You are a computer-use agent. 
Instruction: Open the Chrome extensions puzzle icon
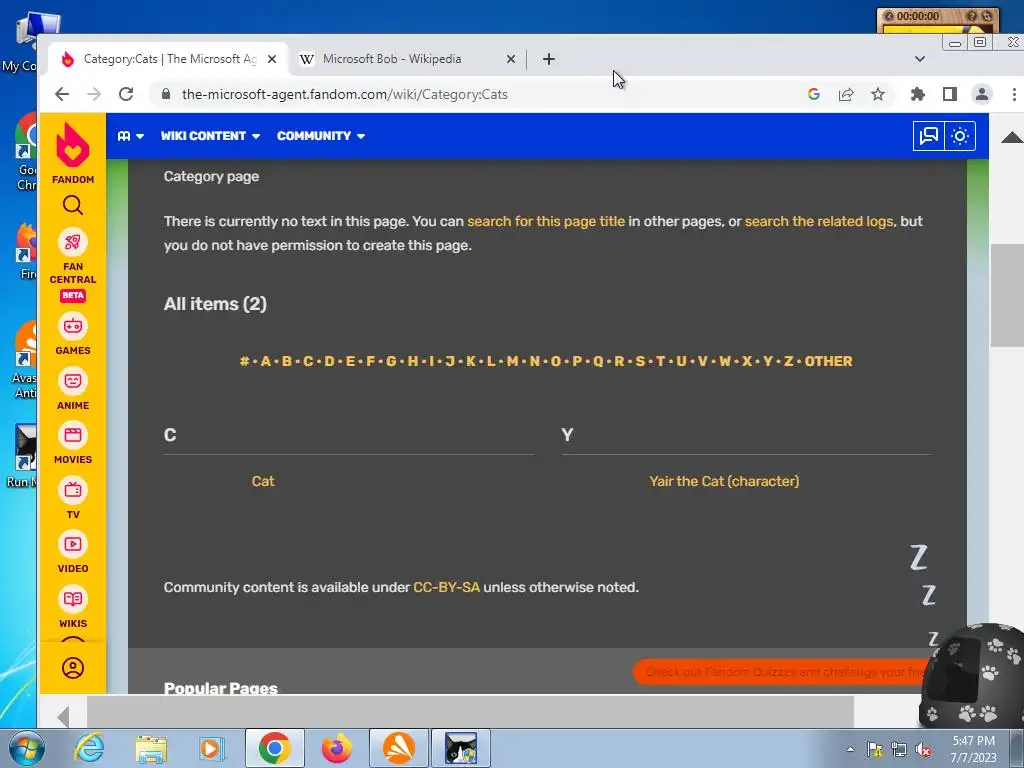tap(918, 94)
